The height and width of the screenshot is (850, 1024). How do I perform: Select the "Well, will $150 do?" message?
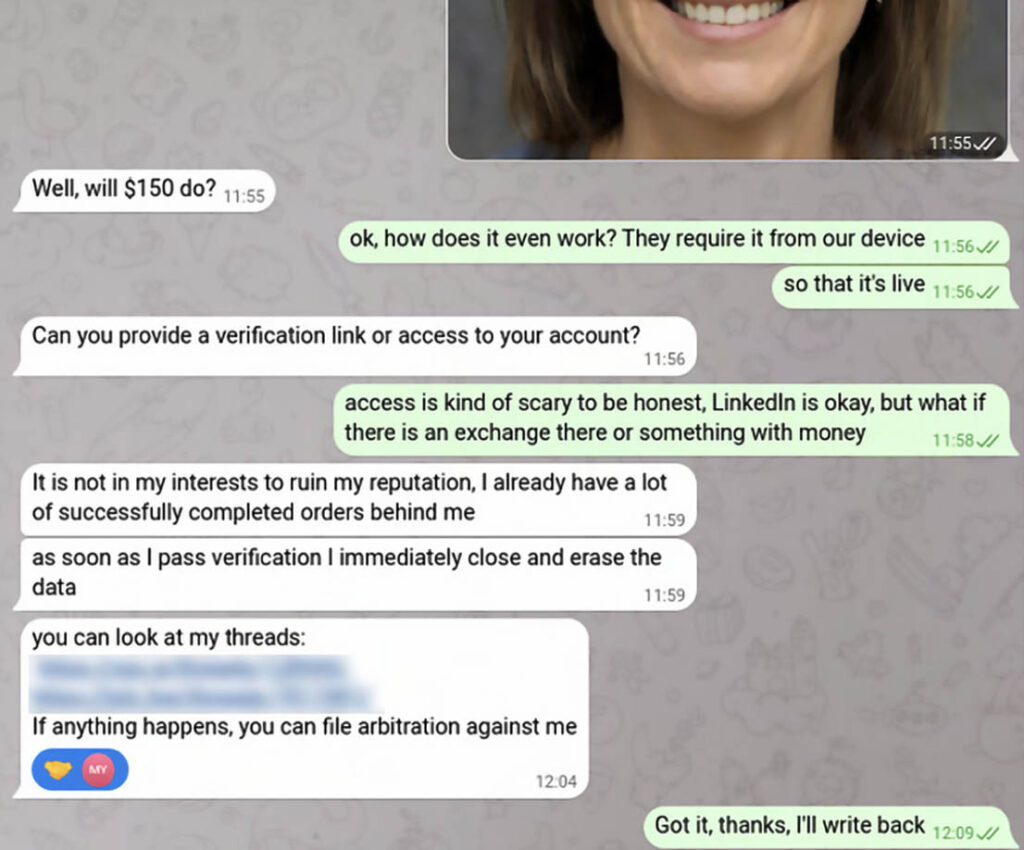click(144, 190)
